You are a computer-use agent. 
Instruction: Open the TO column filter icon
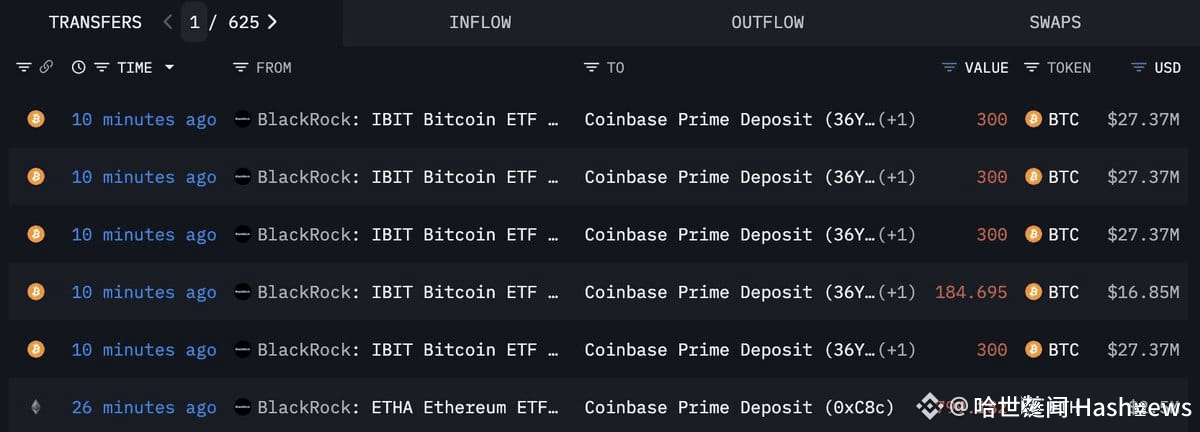click(591, 67)
